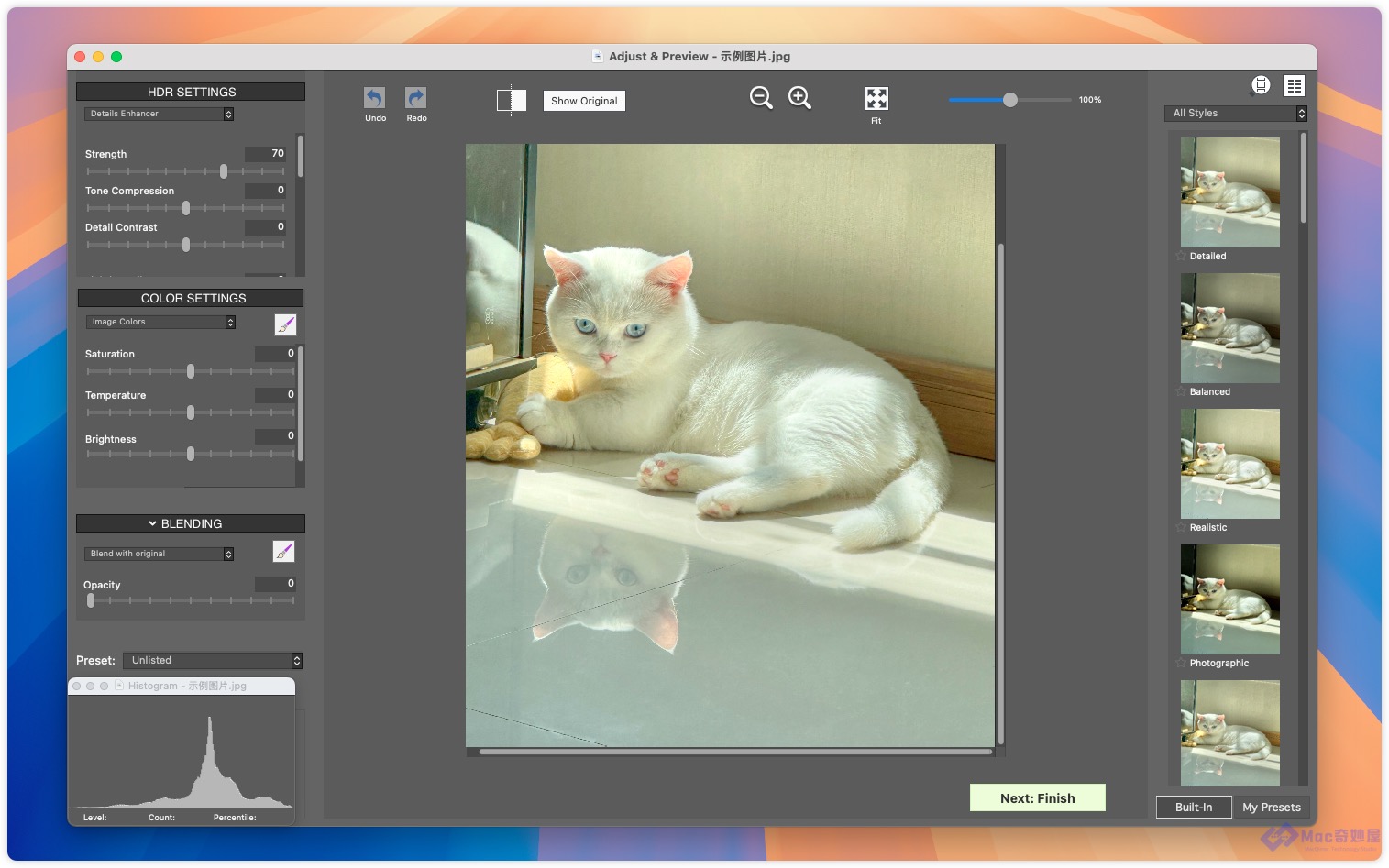Click the Fit to window icon

click(x=876, y=98)
